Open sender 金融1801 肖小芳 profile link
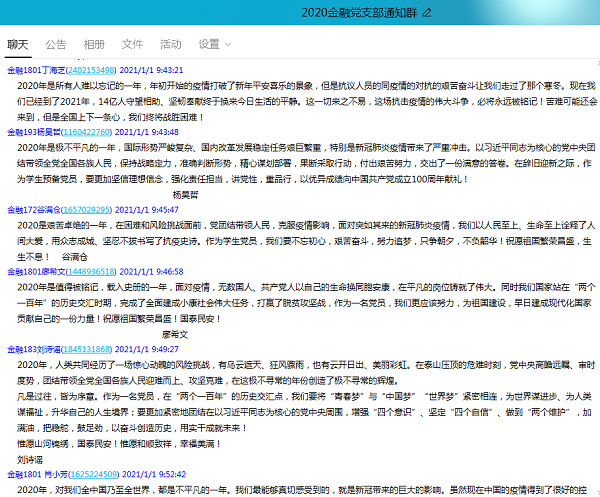Viewport: 600px width, 497px height. 34,474
